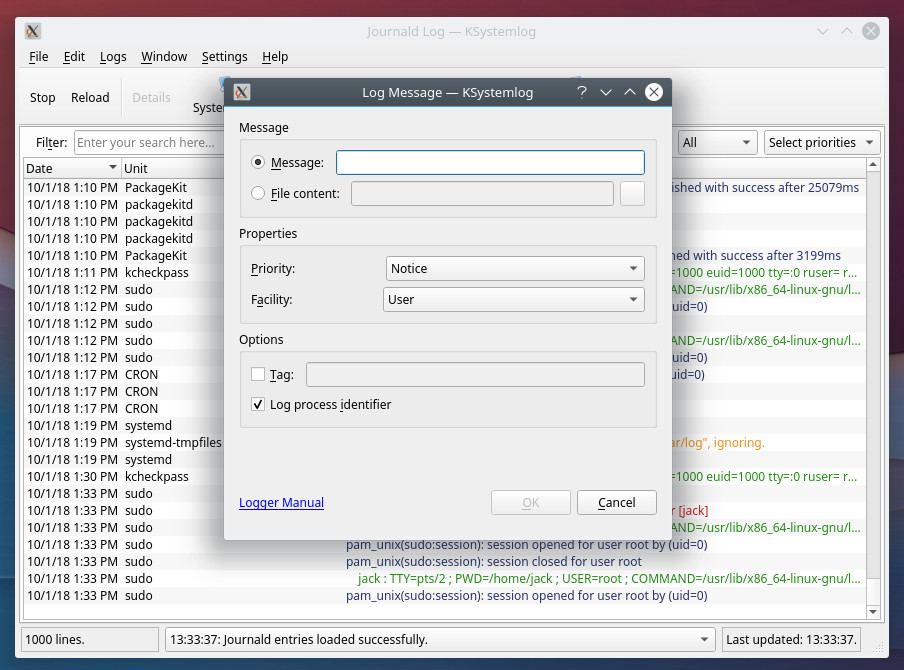This screenshot has height=670, width=904.
Task: Uncheck Log process identifier
Action: pyautogui.click(x=258, y=405)
